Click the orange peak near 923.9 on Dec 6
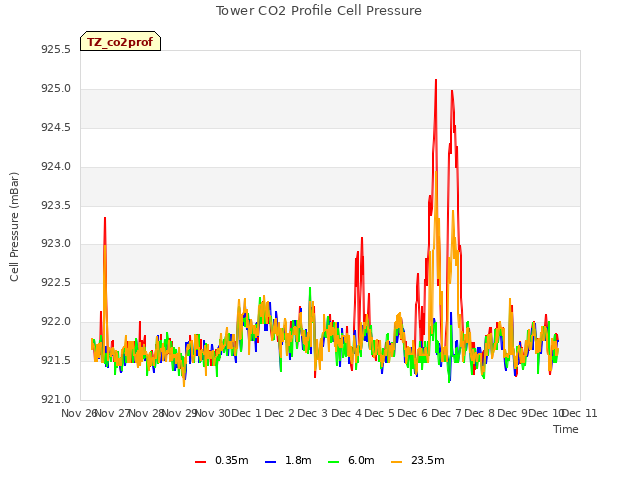This screenshot has height=480, width=640. tap(436, 172)
